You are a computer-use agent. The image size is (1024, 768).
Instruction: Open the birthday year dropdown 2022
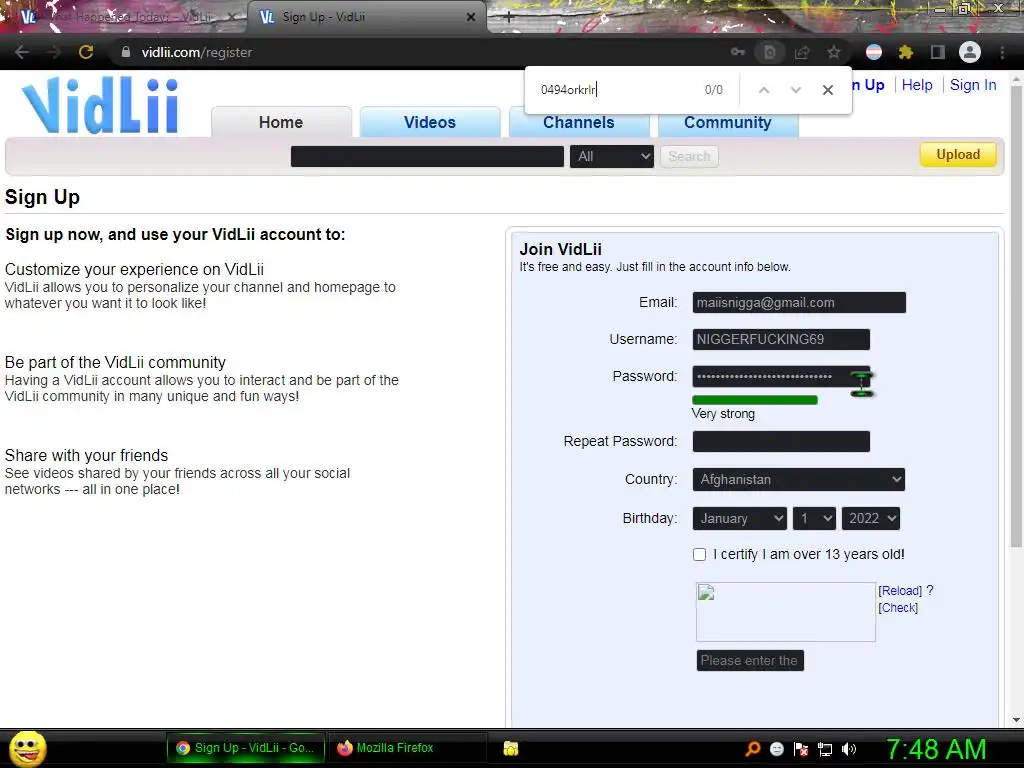(x=871, y=519)
